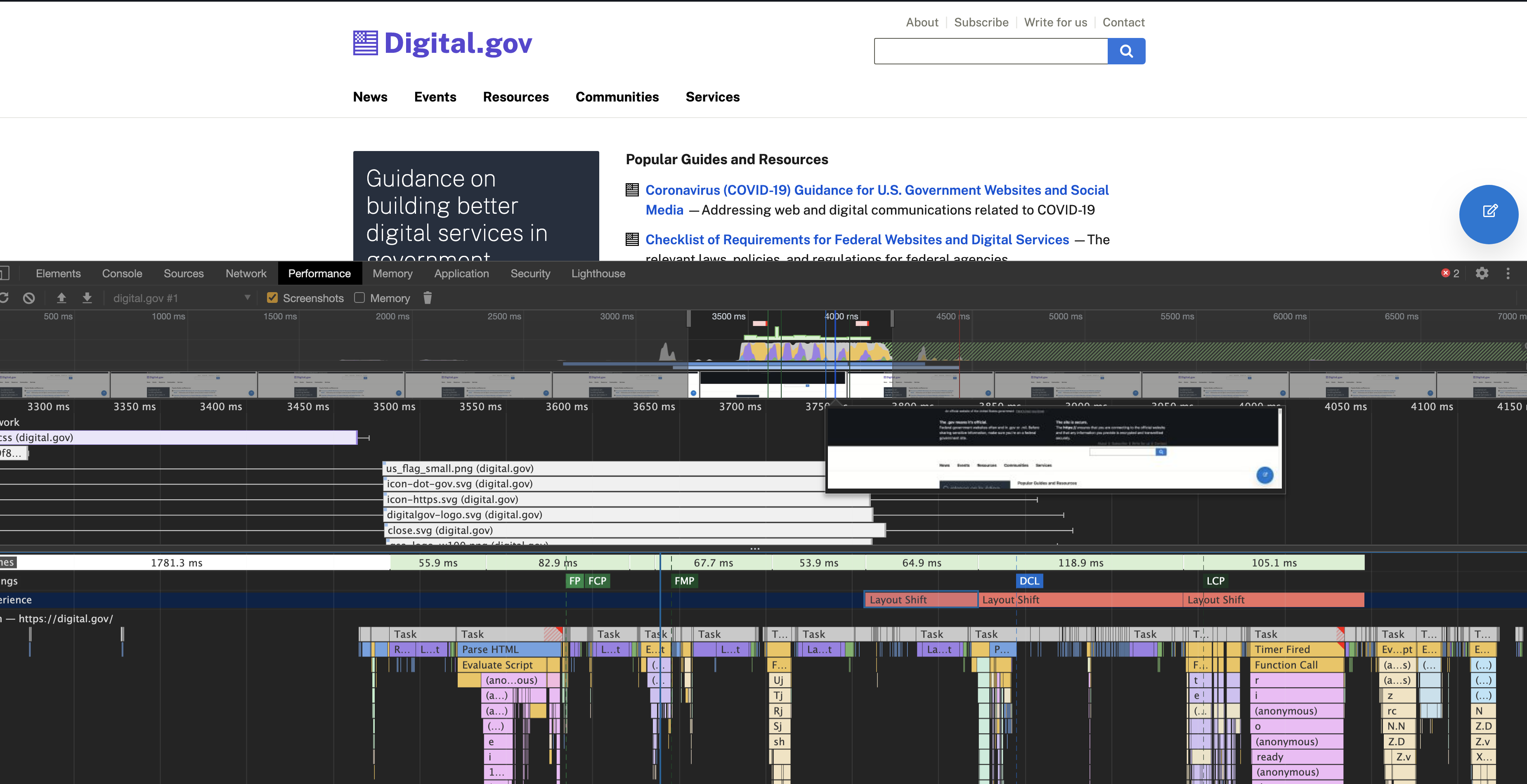Screen dimensions: 1527x784
Task: Delete the recording via the trash icon
Action: (x=428, y=298)
